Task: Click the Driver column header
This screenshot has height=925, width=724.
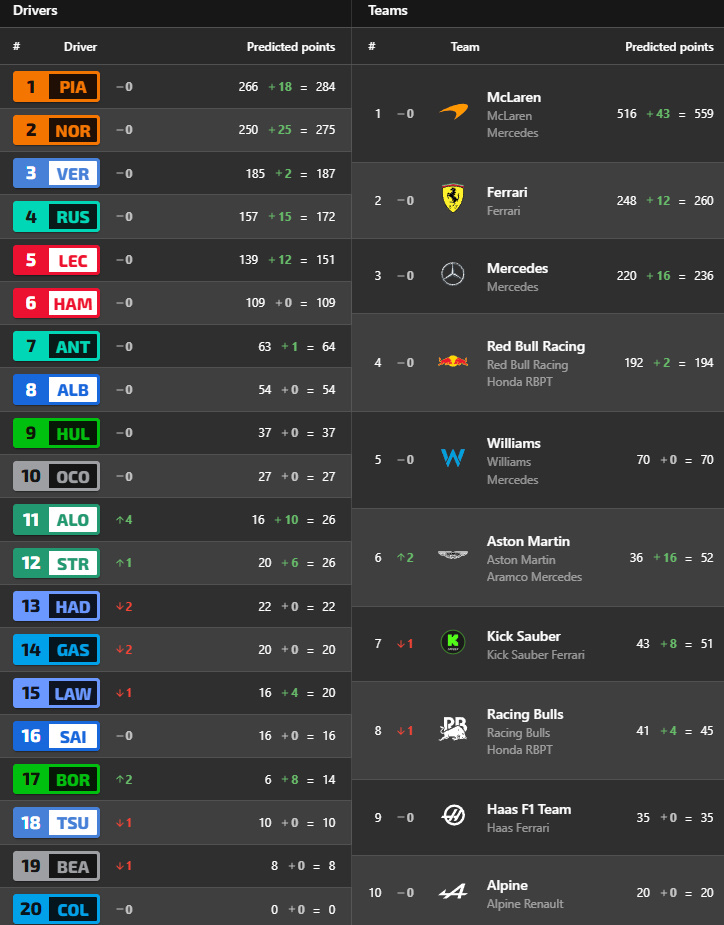Action: [x=80, y=47]
